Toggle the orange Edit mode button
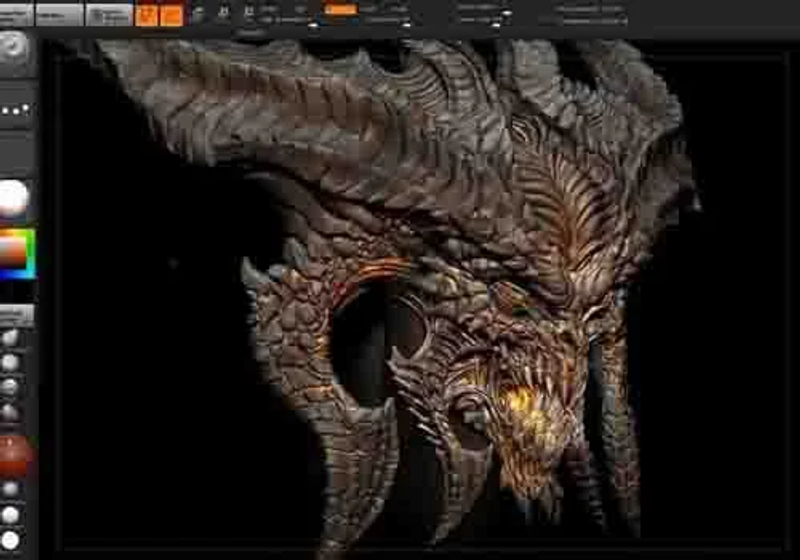The height and width of the screenshot is (560, 800). 146,15
